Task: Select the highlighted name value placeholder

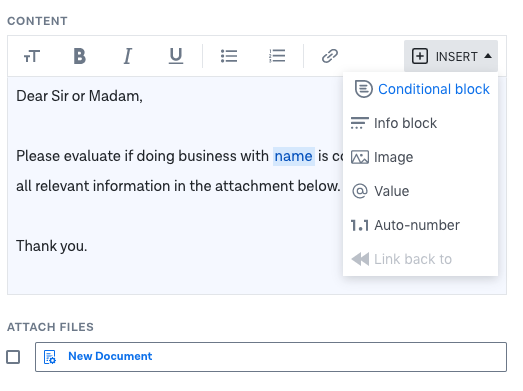Action: click(x=294, y=156)
